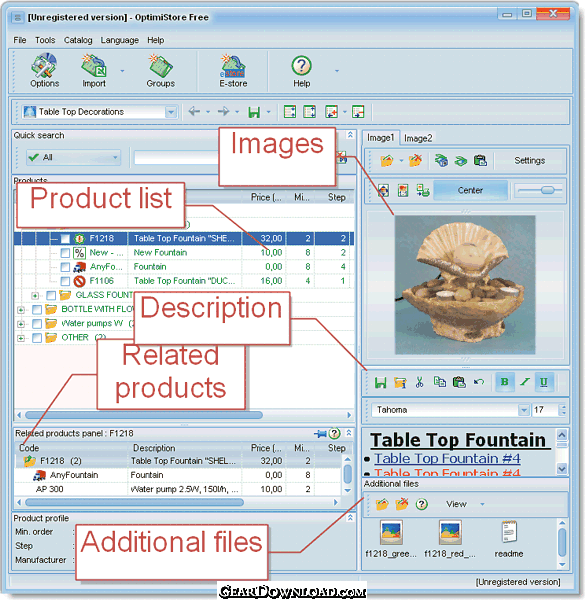585x600 pixels.
Task: Click the product list horizontal scrollbar
Action: pos(144,415)
